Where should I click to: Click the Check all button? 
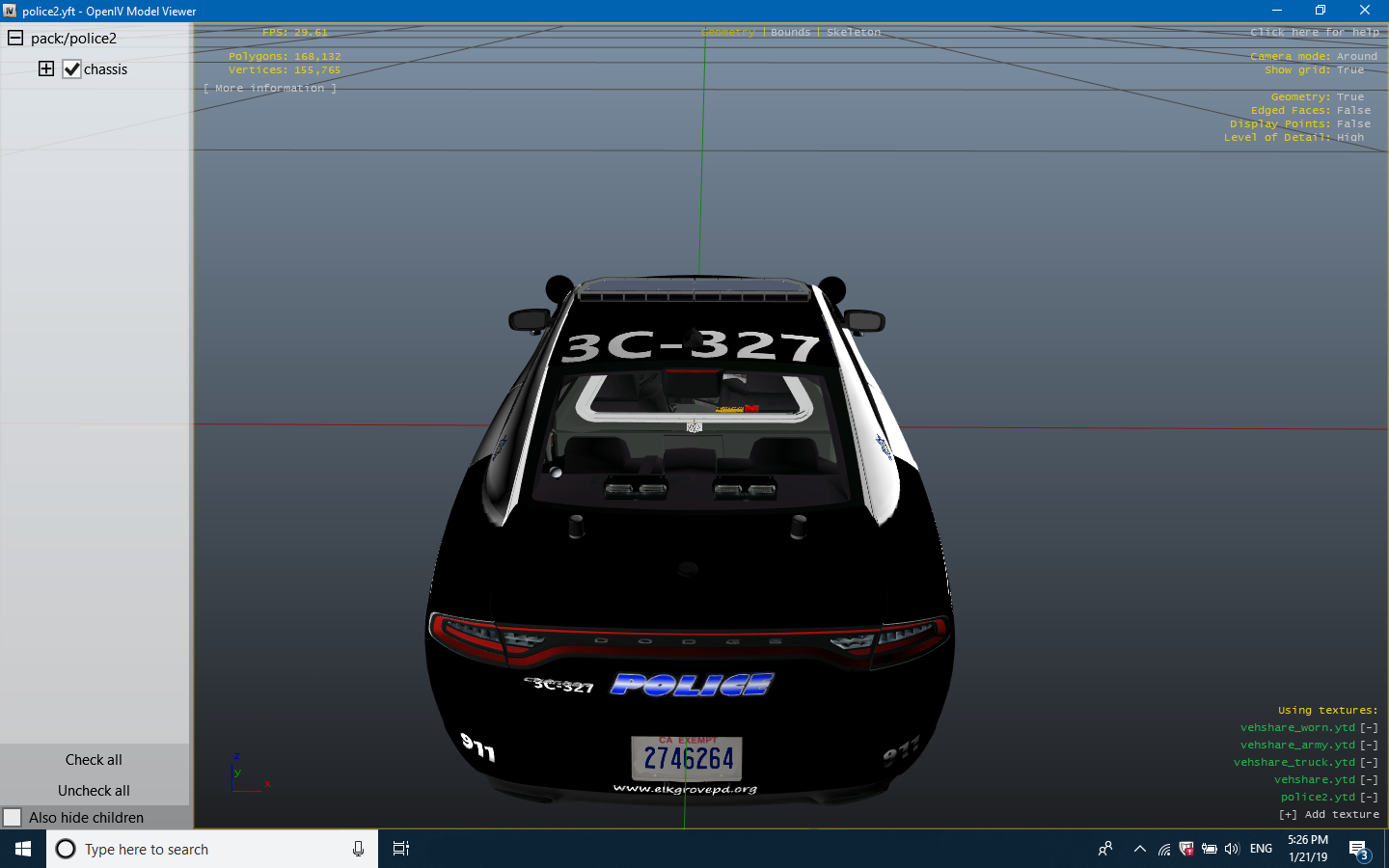pyautogui.click(x=94, y=760)
